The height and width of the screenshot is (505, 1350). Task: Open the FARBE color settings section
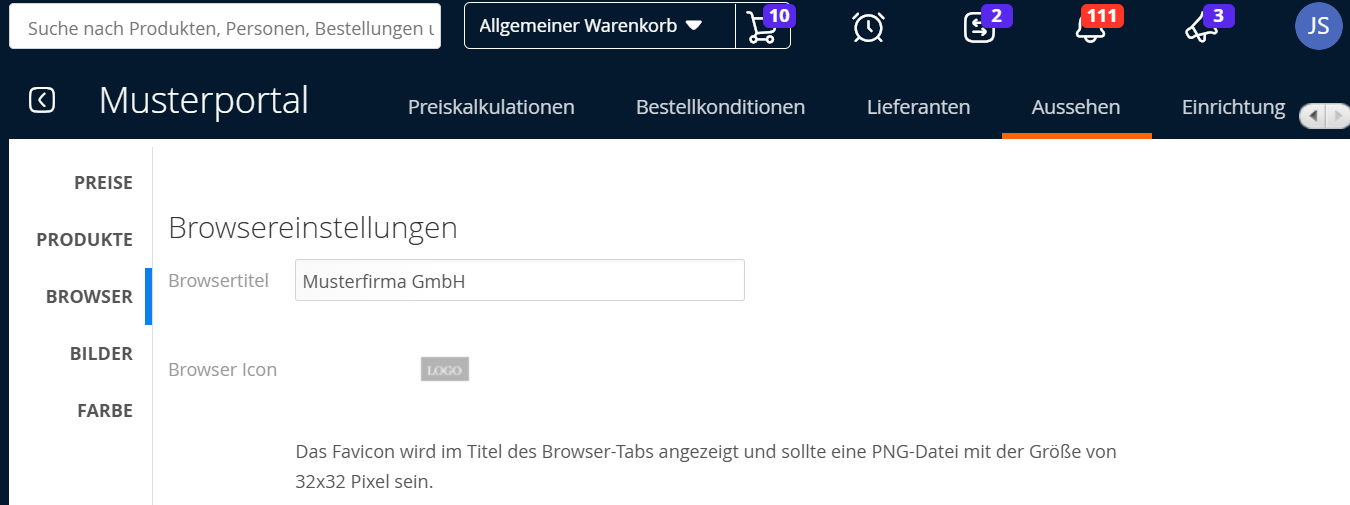[x=104, y=411]
